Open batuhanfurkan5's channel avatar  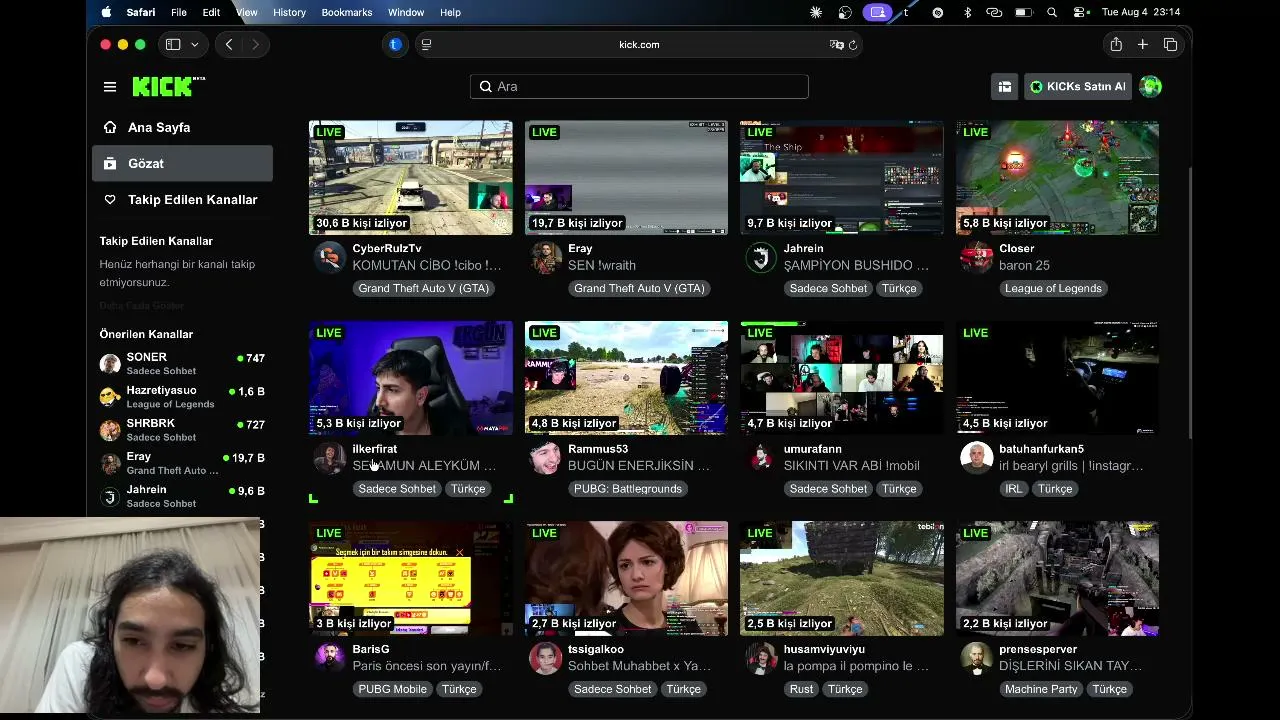click(x=976, y=458)
